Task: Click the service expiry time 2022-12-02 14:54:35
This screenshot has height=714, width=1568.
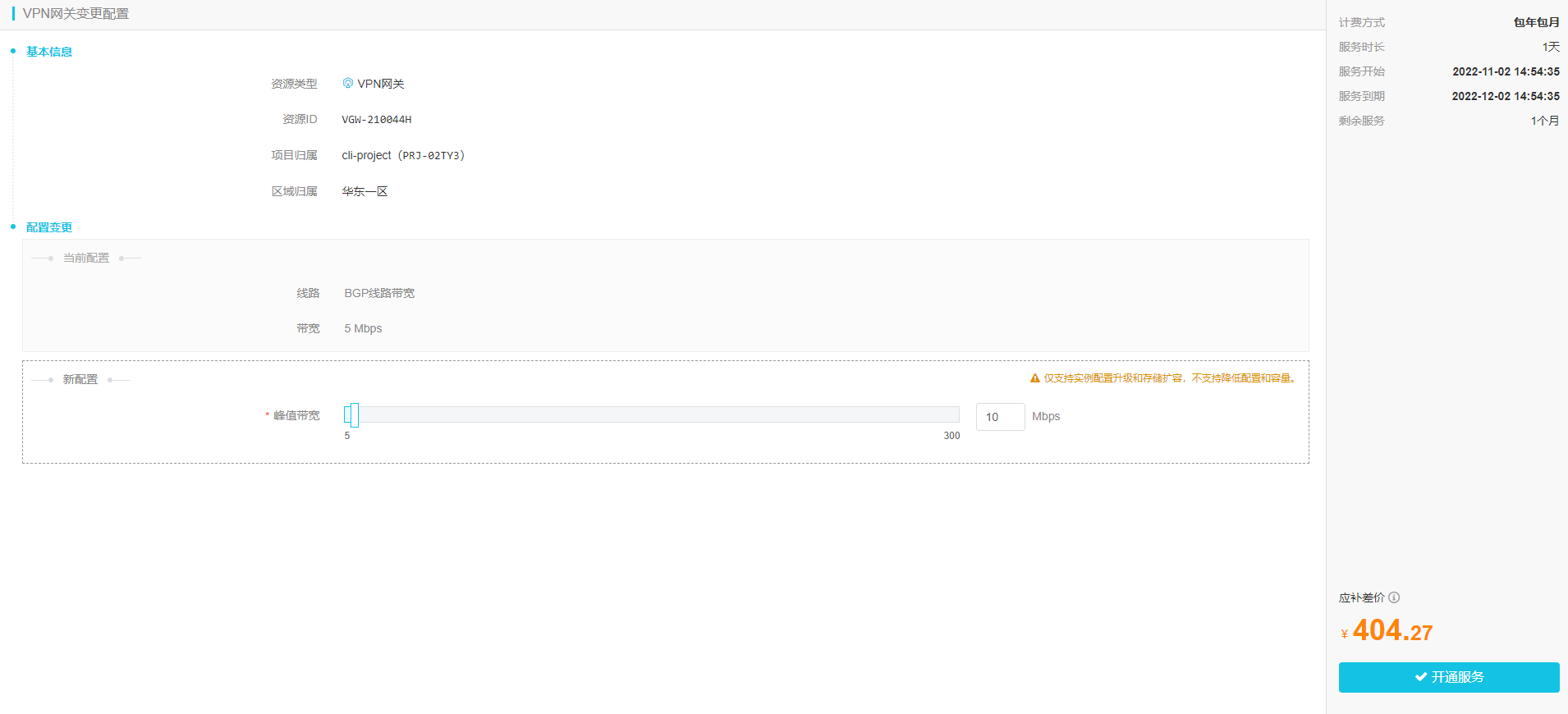Action: (x=1506, y=96)
